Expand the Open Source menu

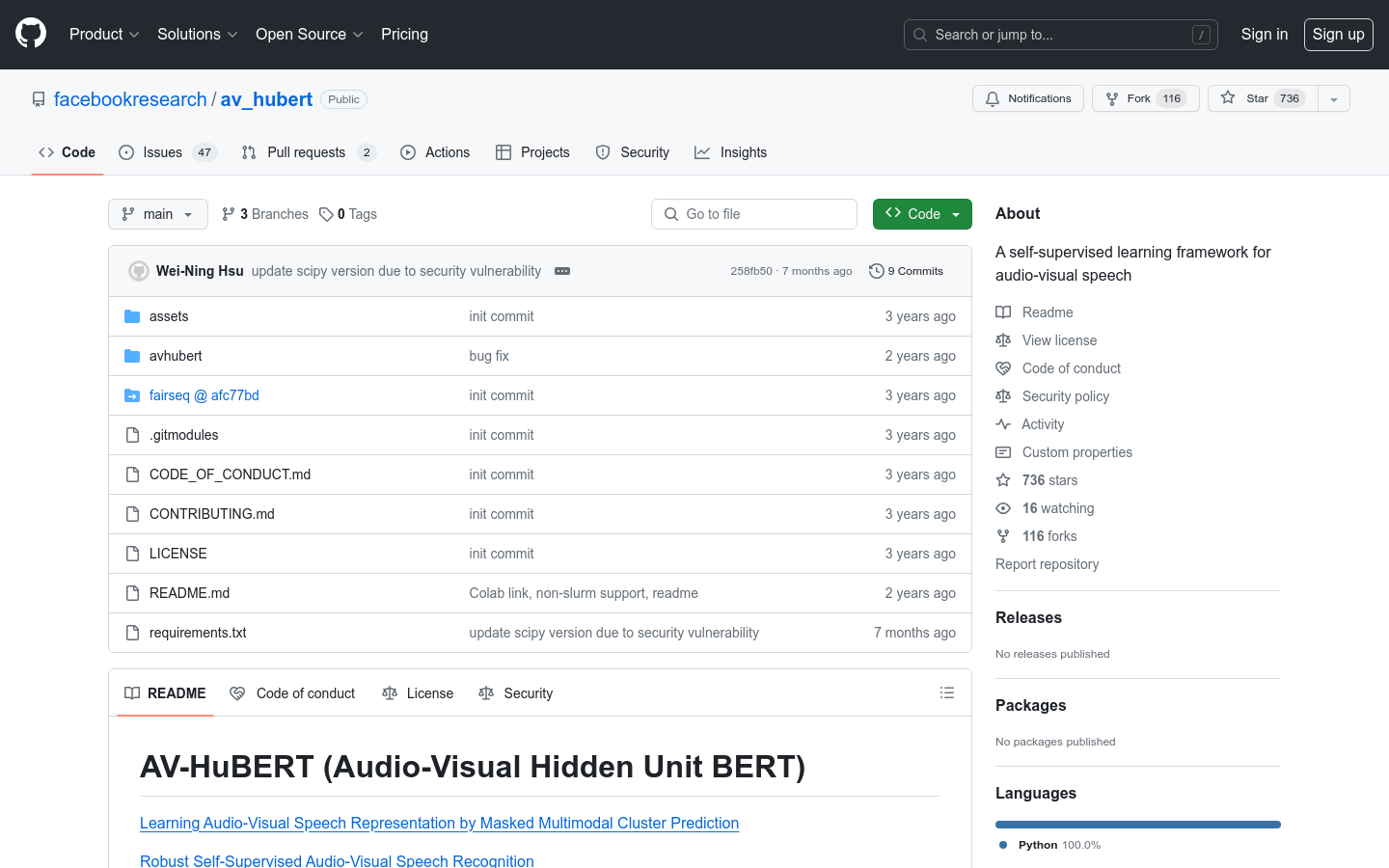pos(309,34)
